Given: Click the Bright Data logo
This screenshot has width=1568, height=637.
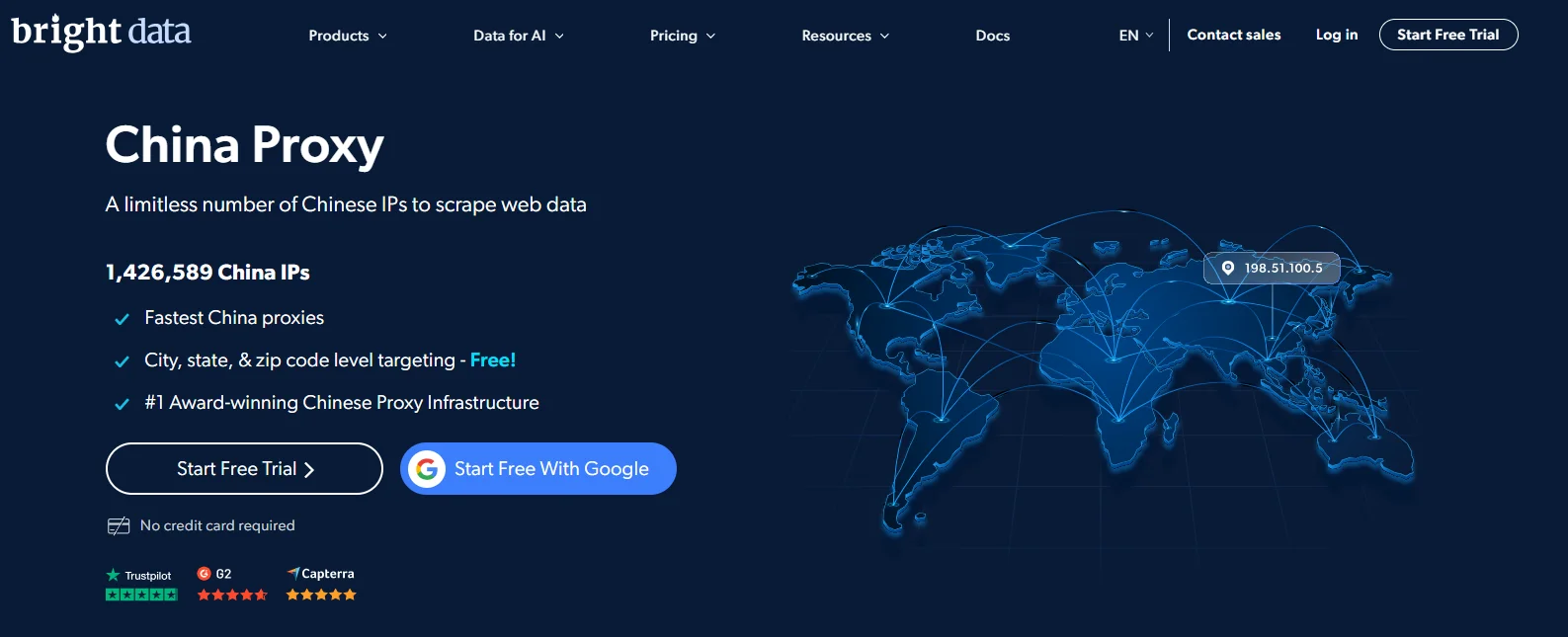Looking at the screenshot, I should point(101,33).
